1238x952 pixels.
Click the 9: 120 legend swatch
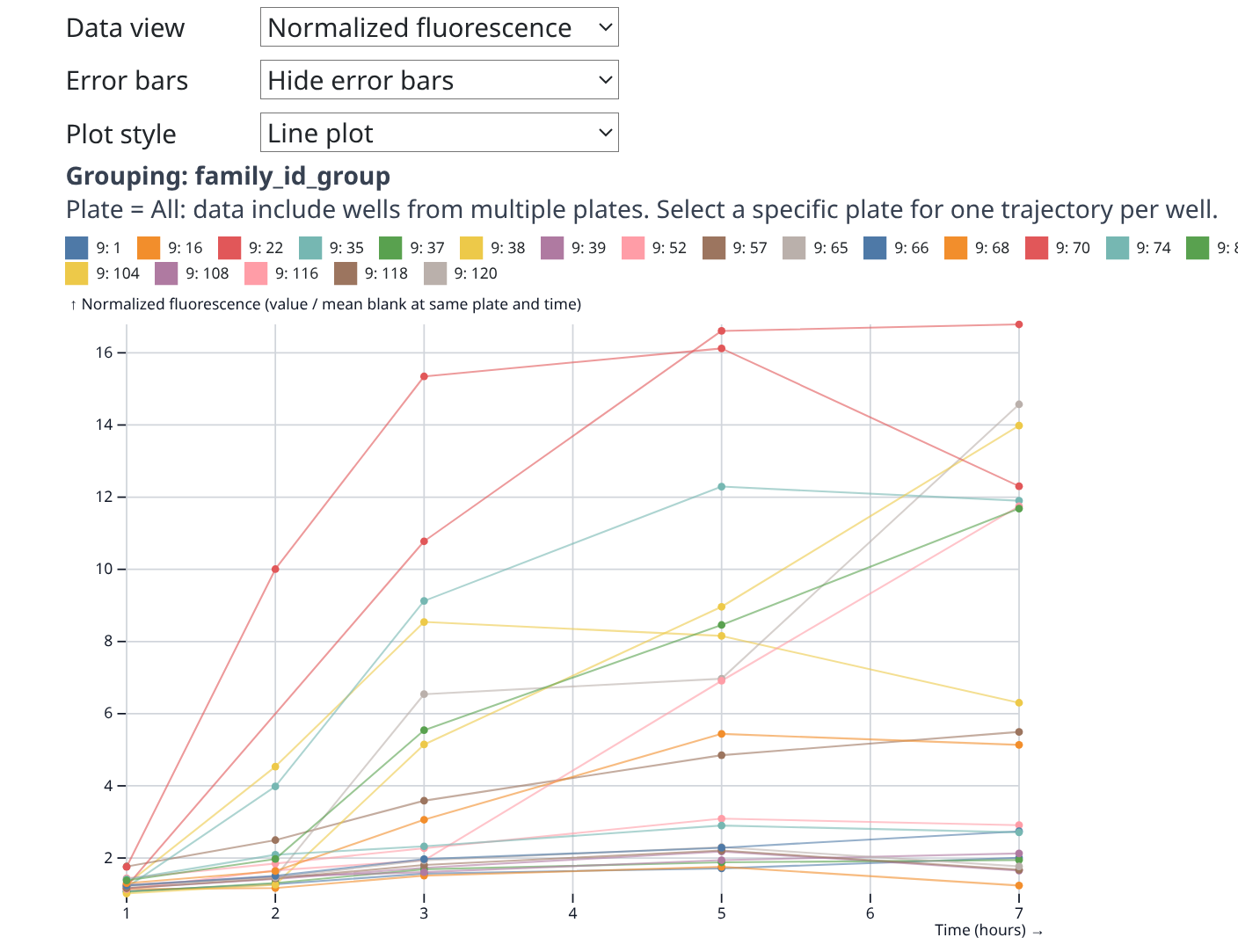point(435,273)
